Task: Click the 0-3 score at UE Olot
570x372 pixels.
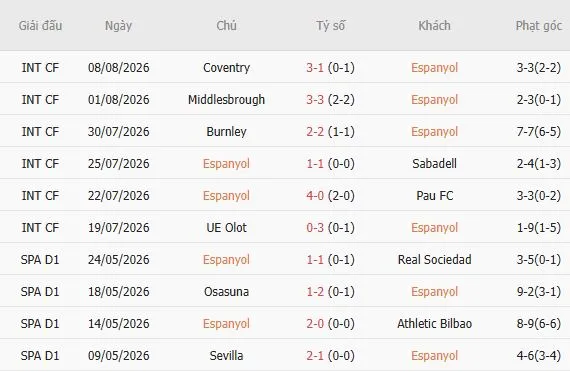Action: [315, 228]
